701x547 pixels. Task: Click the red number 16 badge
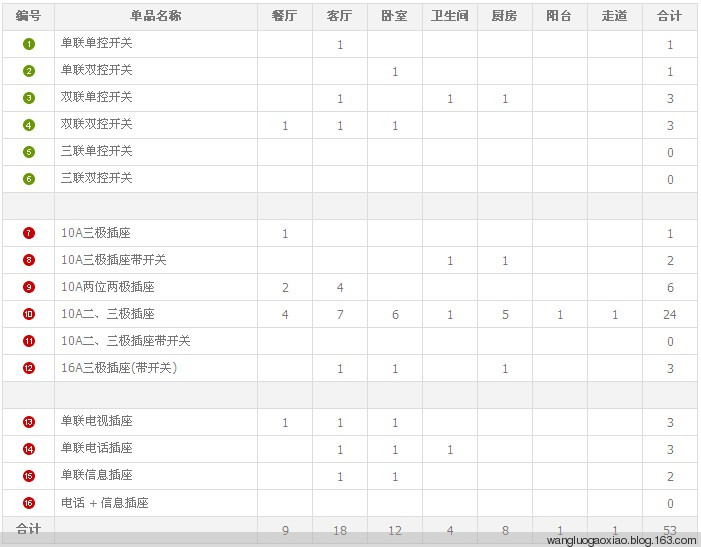29,503
